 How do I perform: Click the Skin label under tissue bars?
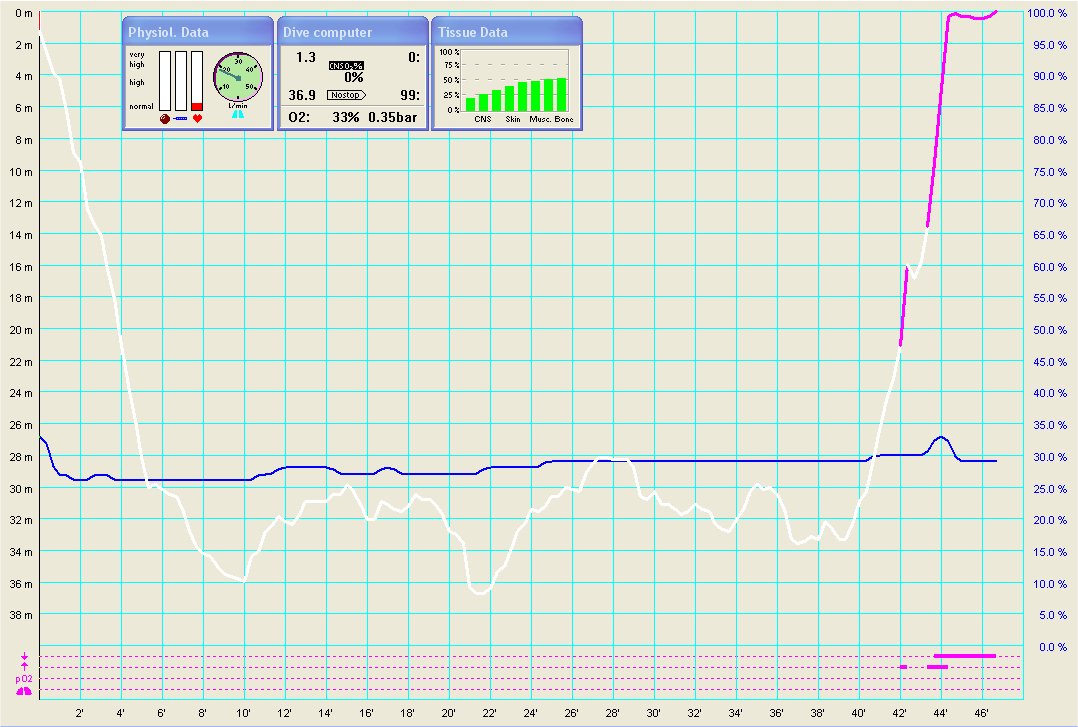[513, 119]
